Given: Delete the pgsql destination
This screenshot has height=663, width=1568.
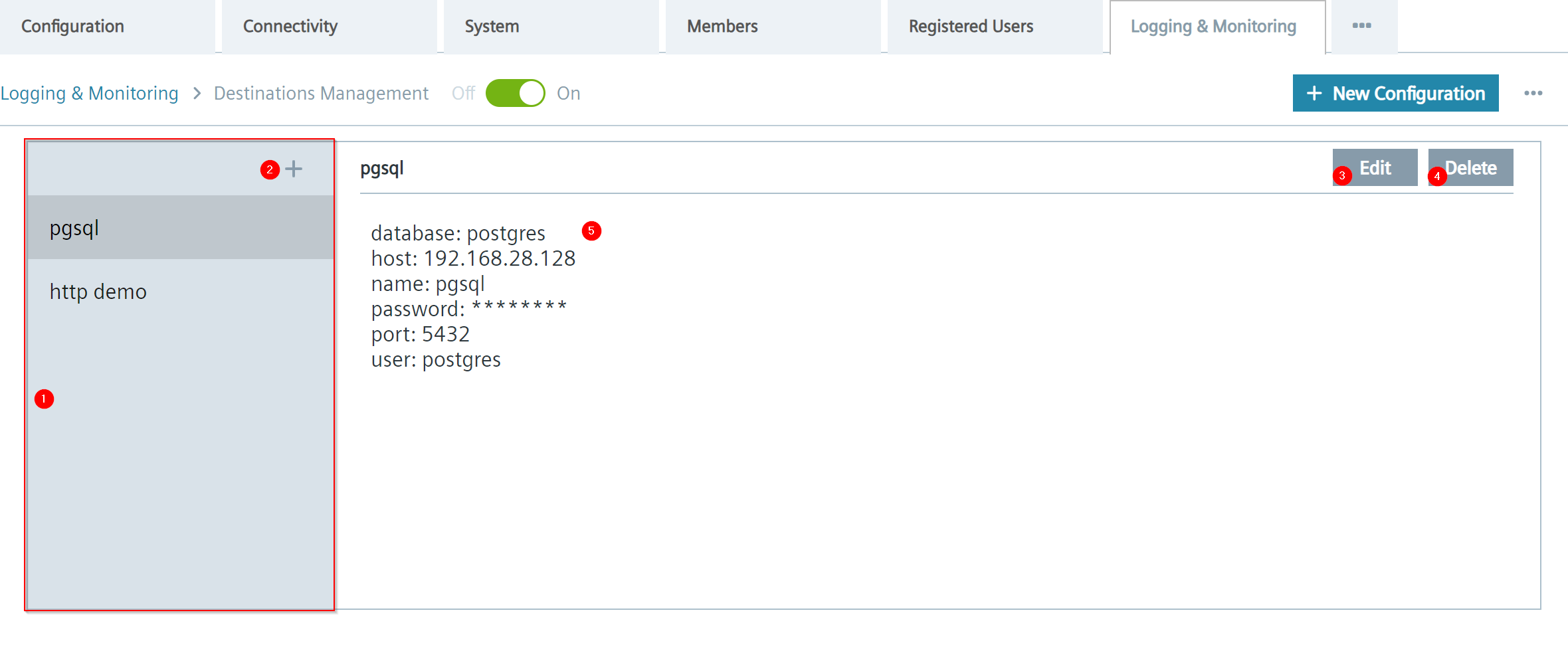Looking at the screenshot, I should click(x=1471, y=167).
